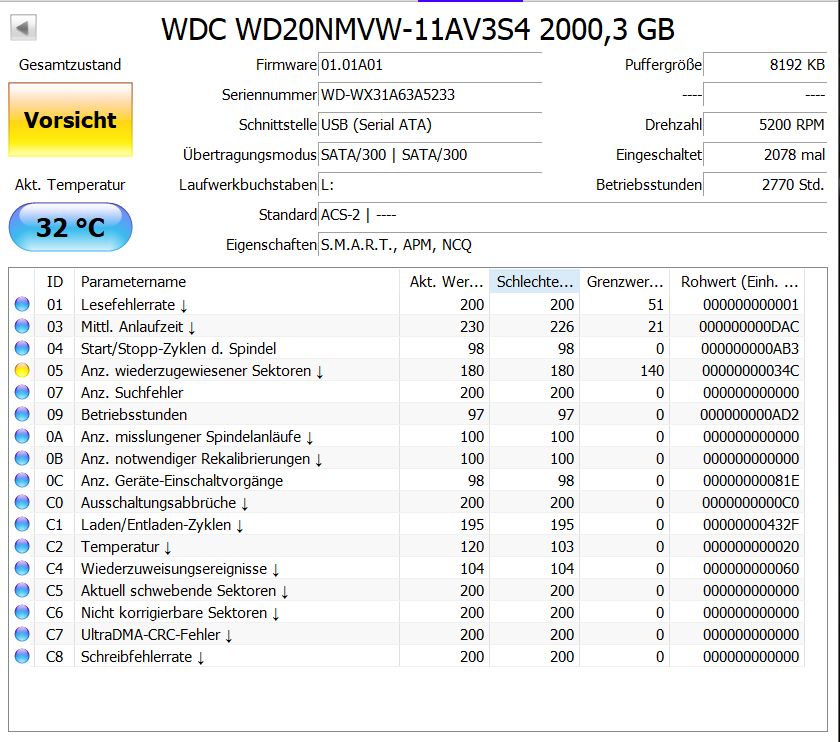Click the back arrow navigation icon
Image resolution: width=840 pixels, height=742 pixels.
pos(21,25)
